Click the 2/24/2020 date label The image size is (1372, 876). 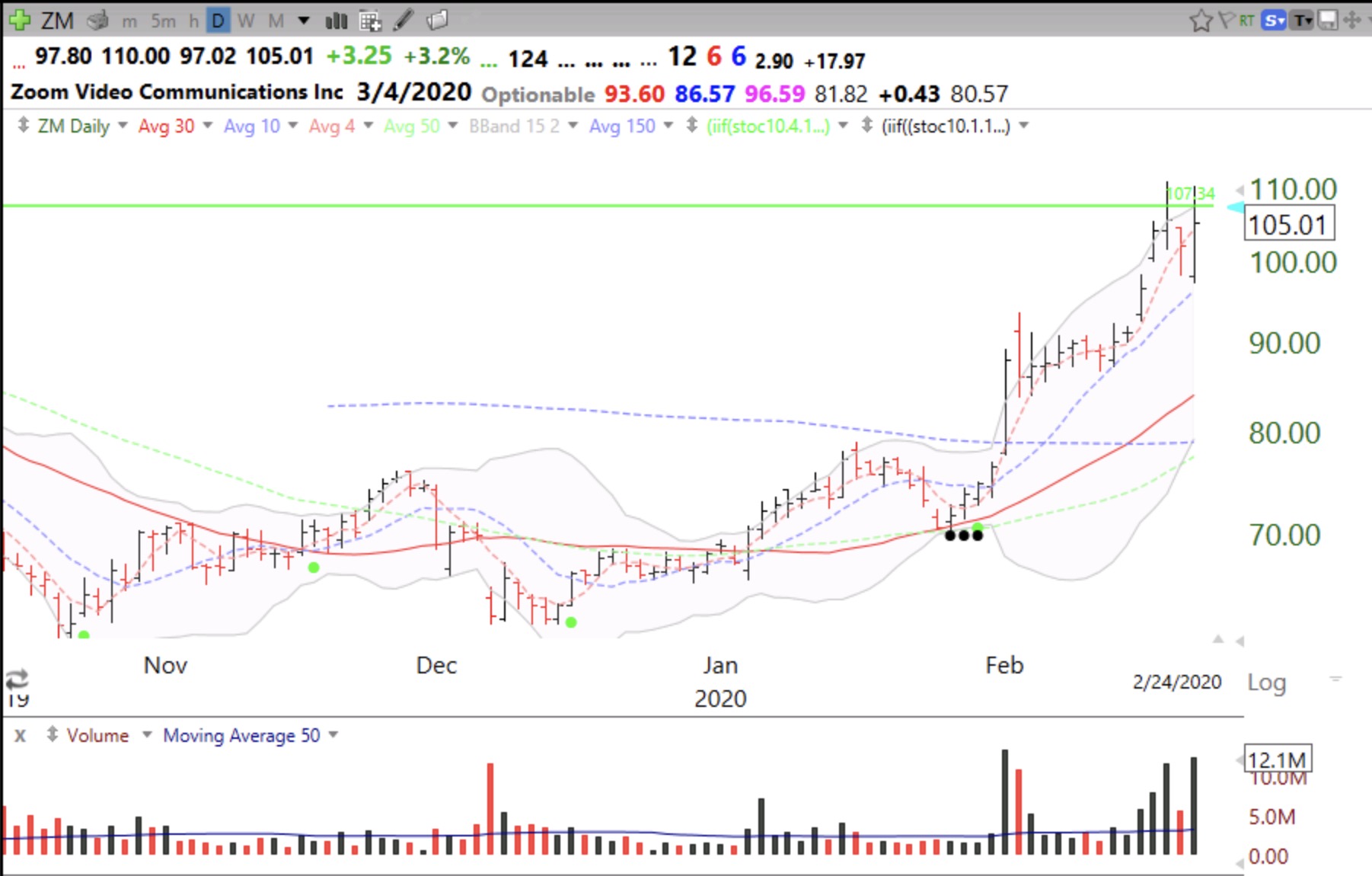[x=1176, y=682]
